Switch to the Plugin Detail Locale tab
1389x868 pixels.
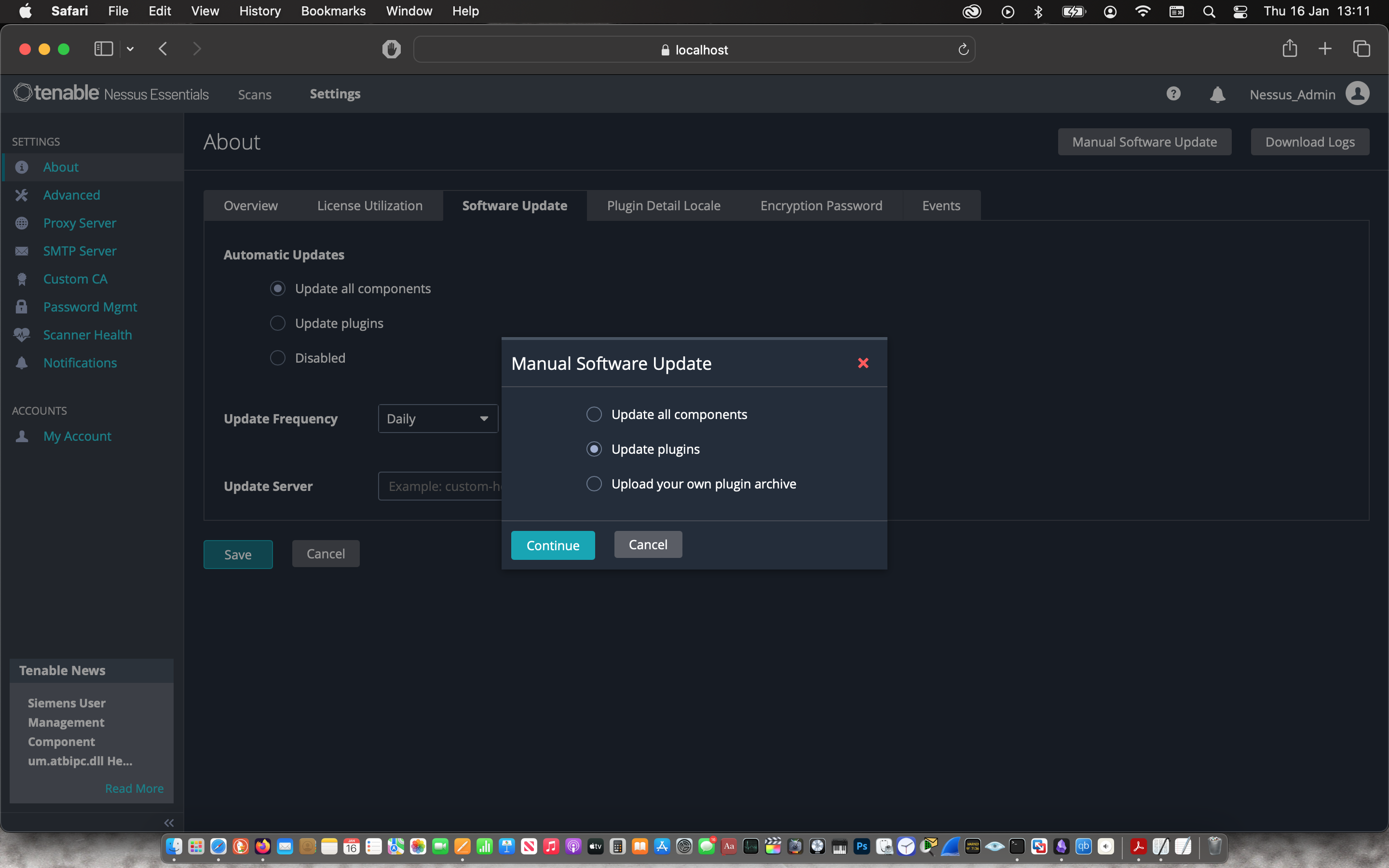[664, 205]
